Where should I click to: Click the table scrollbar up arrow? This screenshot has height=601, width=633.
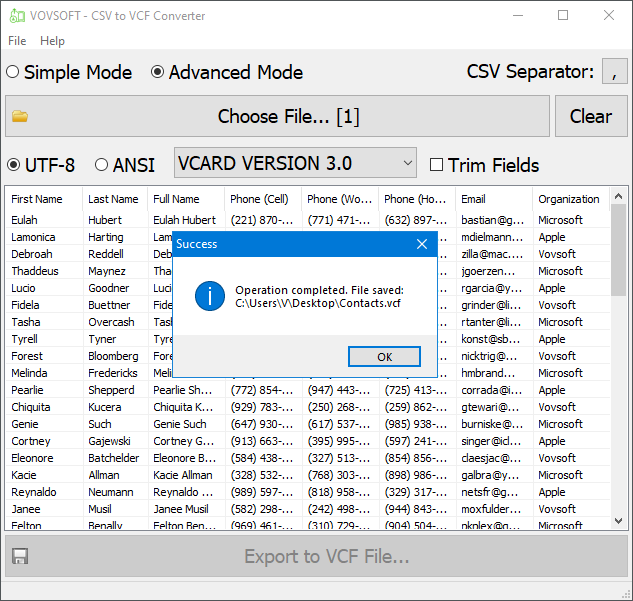coord(618,197)
